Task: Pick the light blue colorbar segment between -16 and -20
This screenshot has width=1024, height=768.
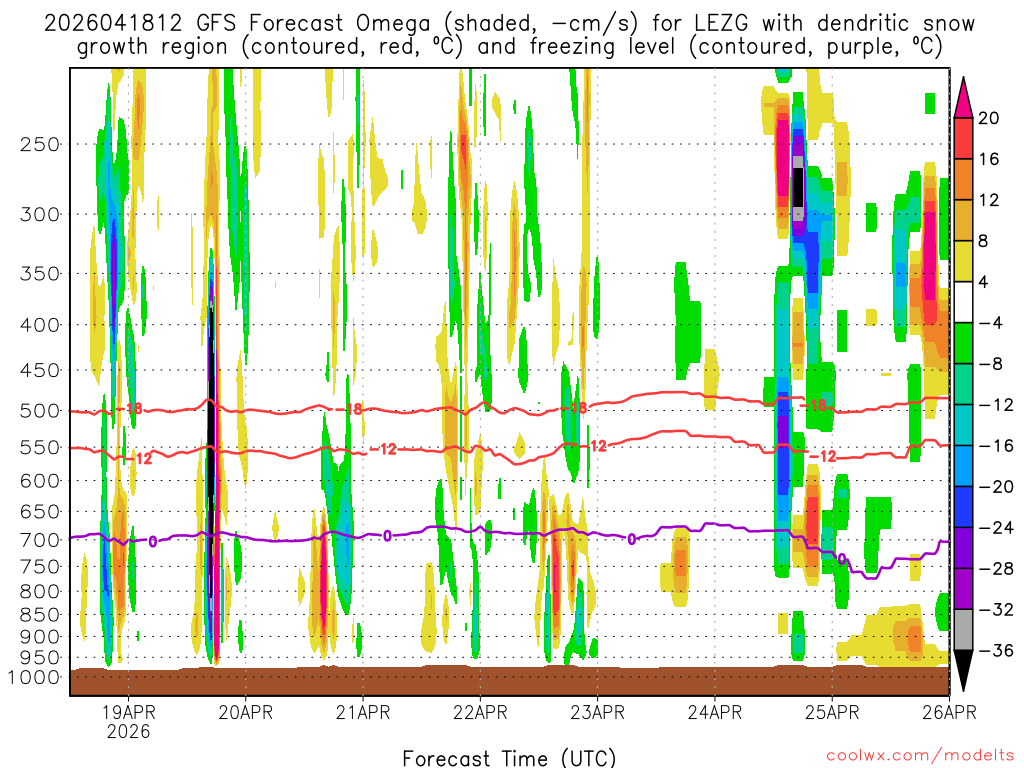Action: coord(963,466)
